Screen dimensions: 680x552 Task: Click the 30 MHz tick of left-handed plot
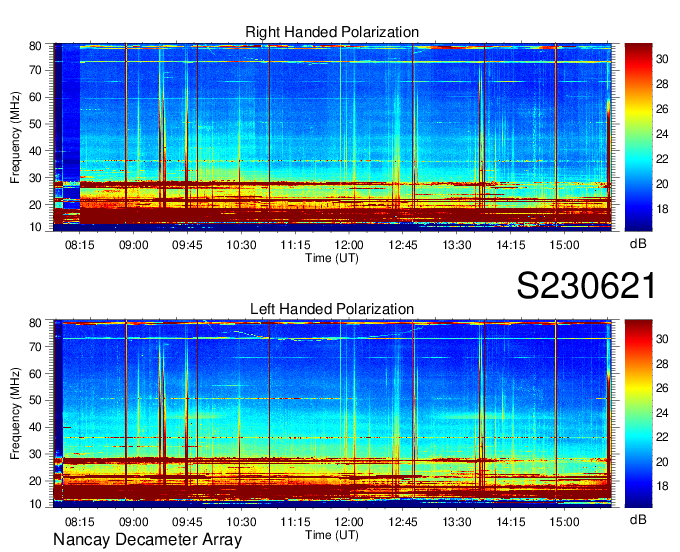[35, 454]
